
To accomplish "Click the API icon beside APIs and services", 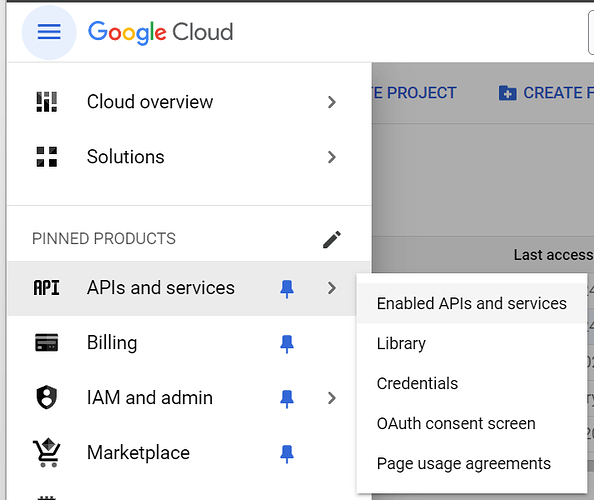I will (x=47, y=288).
